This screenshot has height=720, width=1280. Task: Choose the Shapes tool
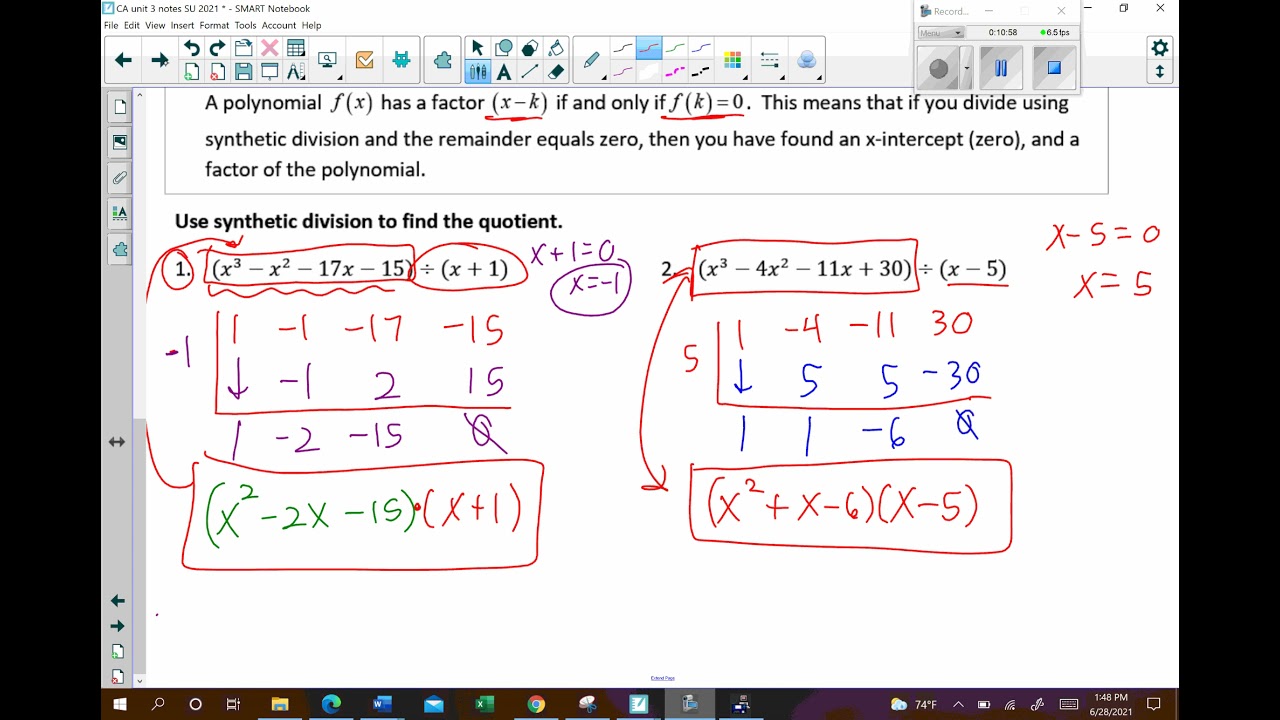504,48
